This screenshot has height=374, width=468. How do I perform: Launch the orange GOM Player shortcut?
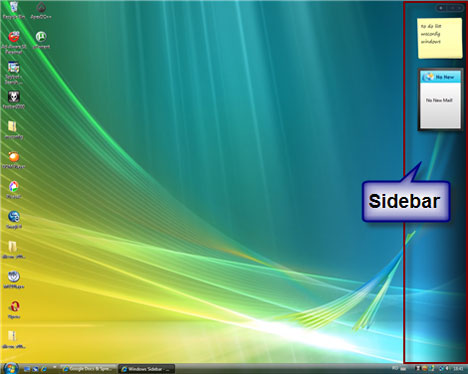click(14, 160)
